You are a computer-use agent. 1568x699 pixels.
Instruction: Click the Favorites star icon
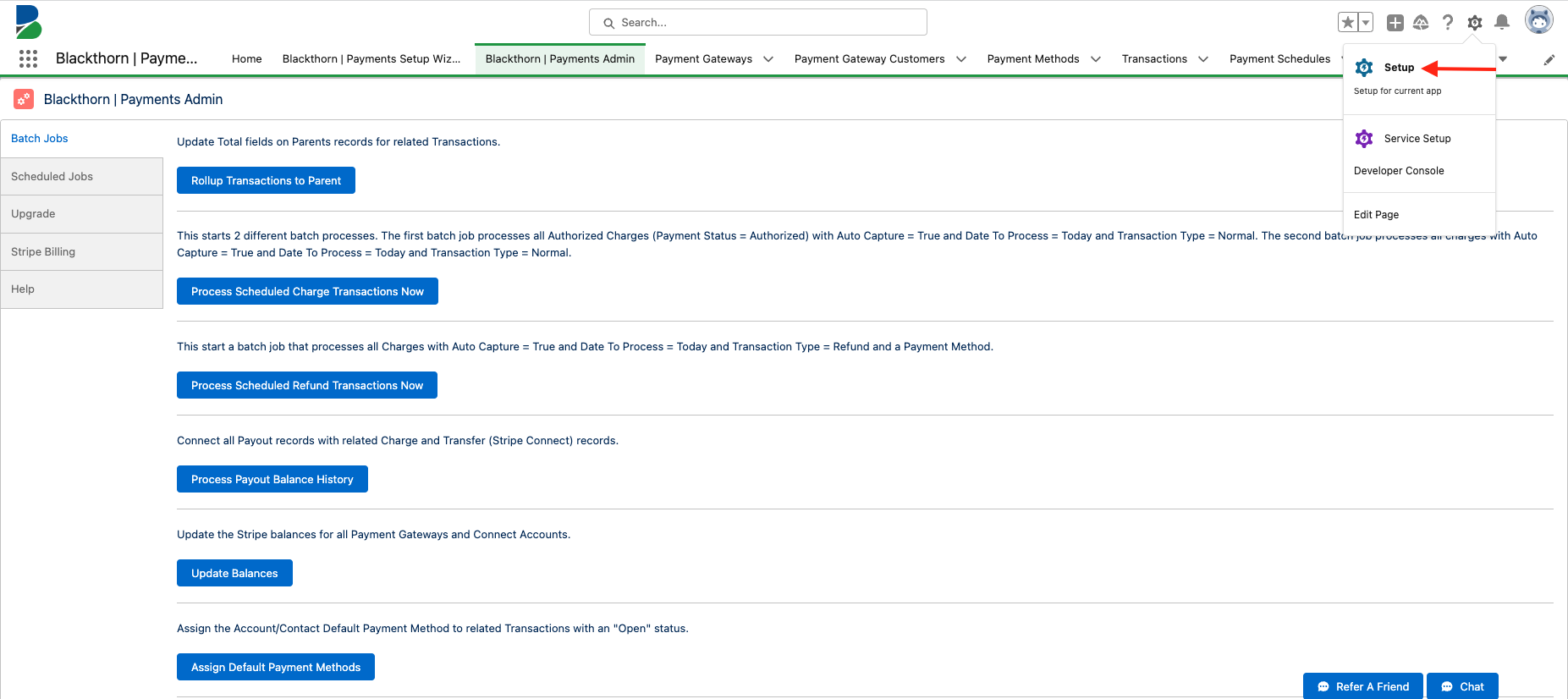pyautogui.click(x=1348, y=23)
